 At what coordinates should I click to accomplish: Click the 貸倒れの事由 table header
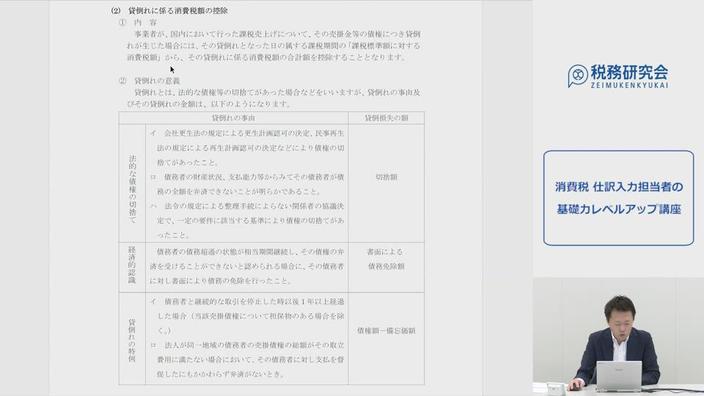(233, 118)
